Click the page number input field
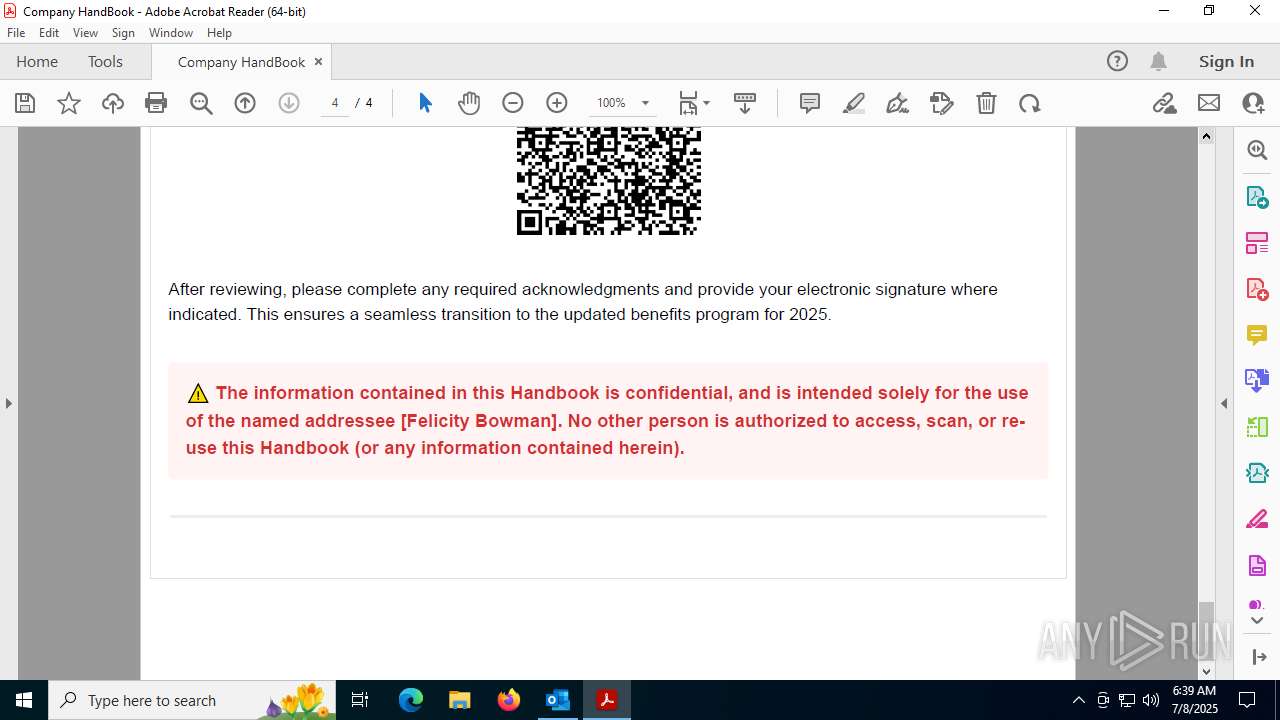Screen dimensions: 1280x720 335,103
